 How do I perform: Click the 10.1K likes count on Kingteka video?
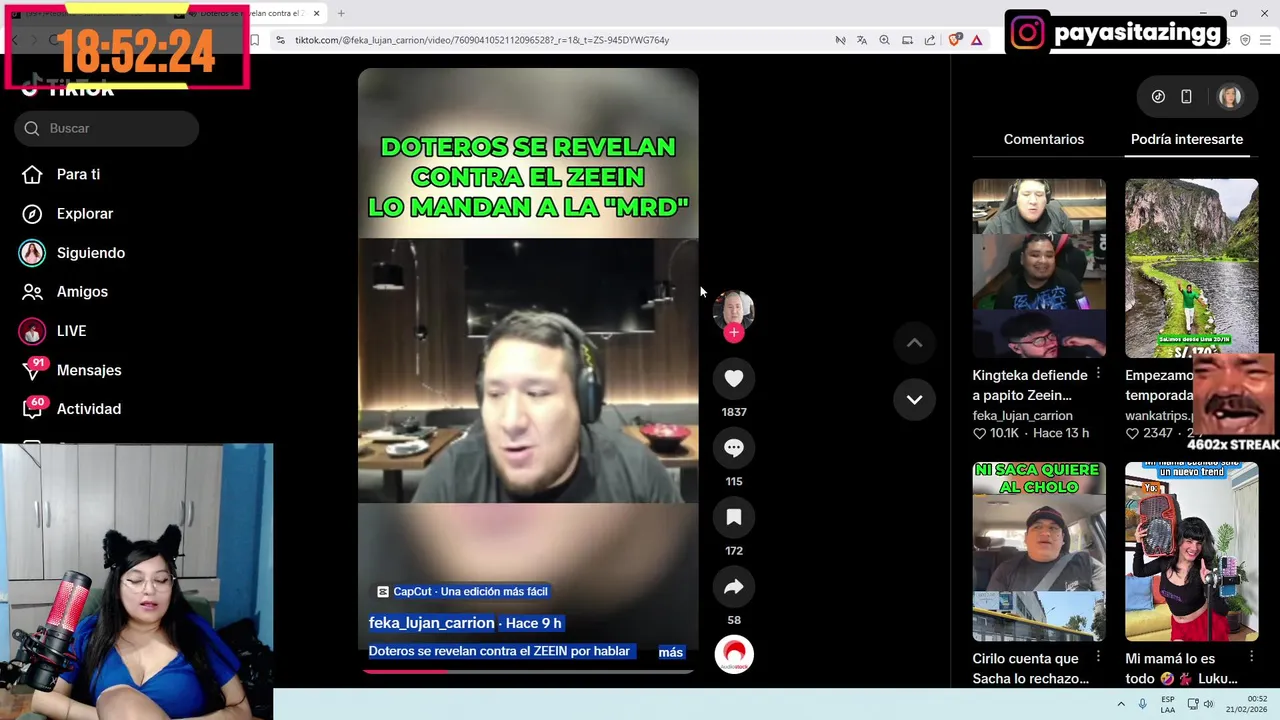click(x=996, y=433)
